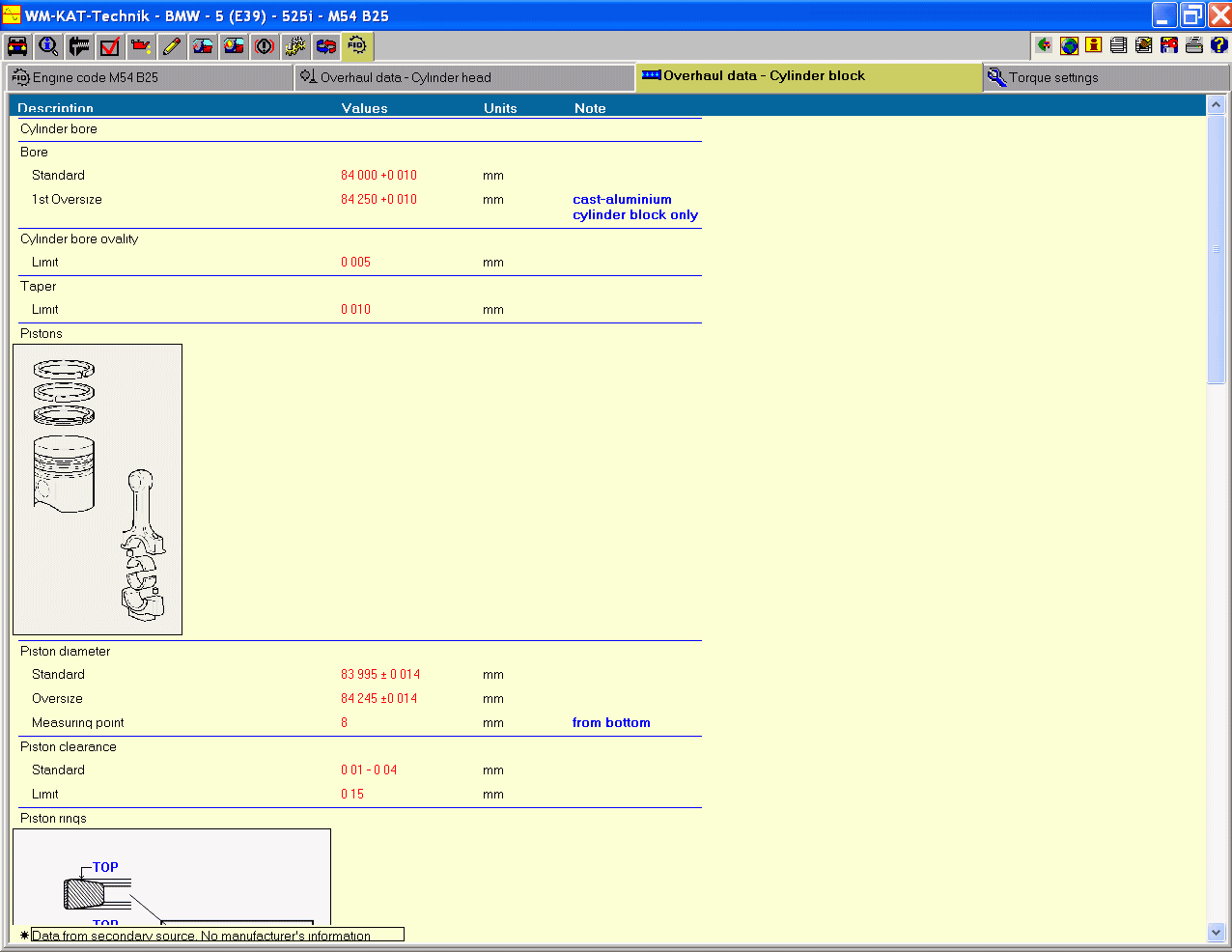This screenshot has height=952, width=1232.
Task: Open the repair times garage icon
Action: 203,46
